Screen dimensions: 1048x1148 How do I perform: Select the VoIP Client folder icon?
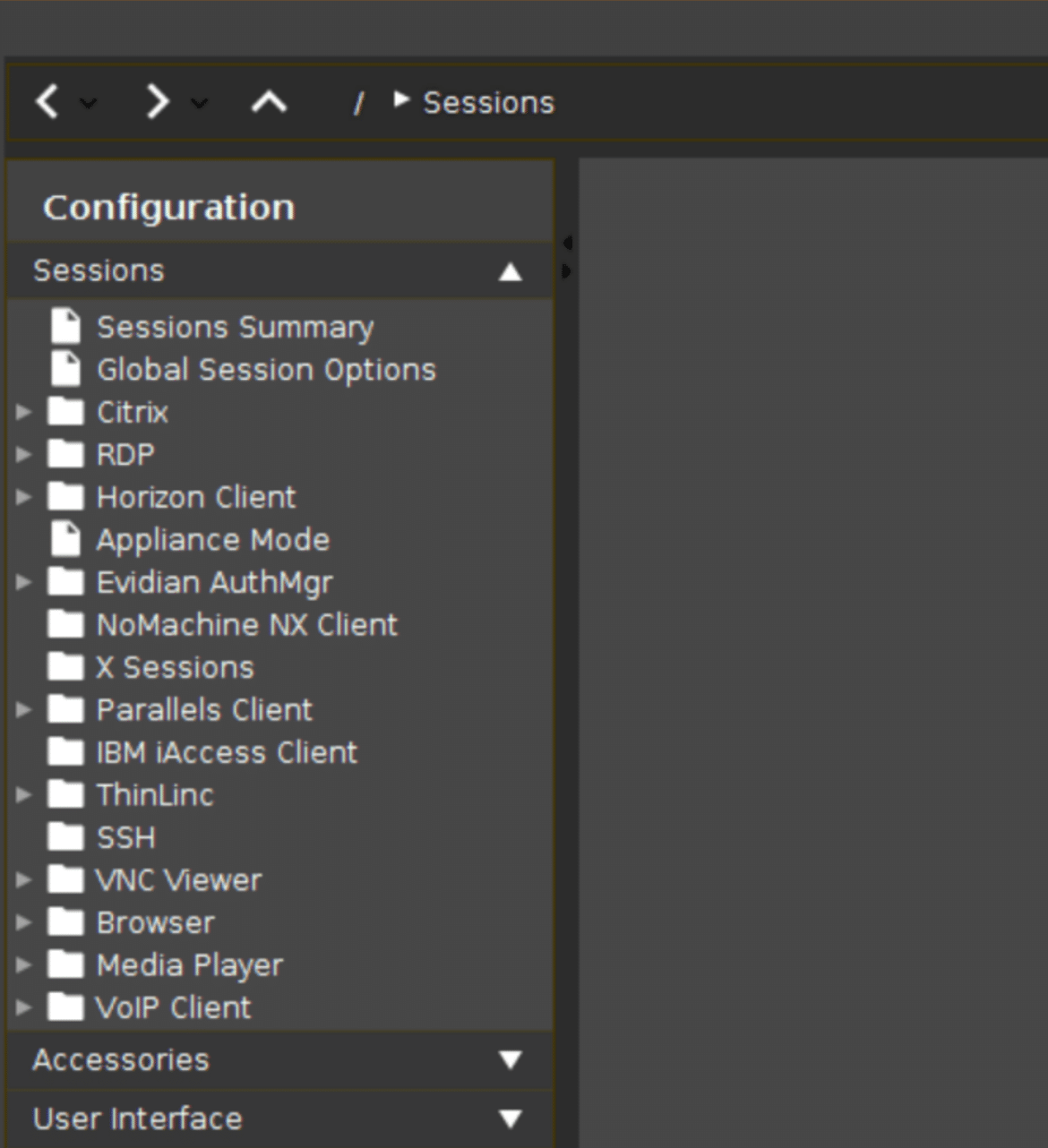(65, 1007)
